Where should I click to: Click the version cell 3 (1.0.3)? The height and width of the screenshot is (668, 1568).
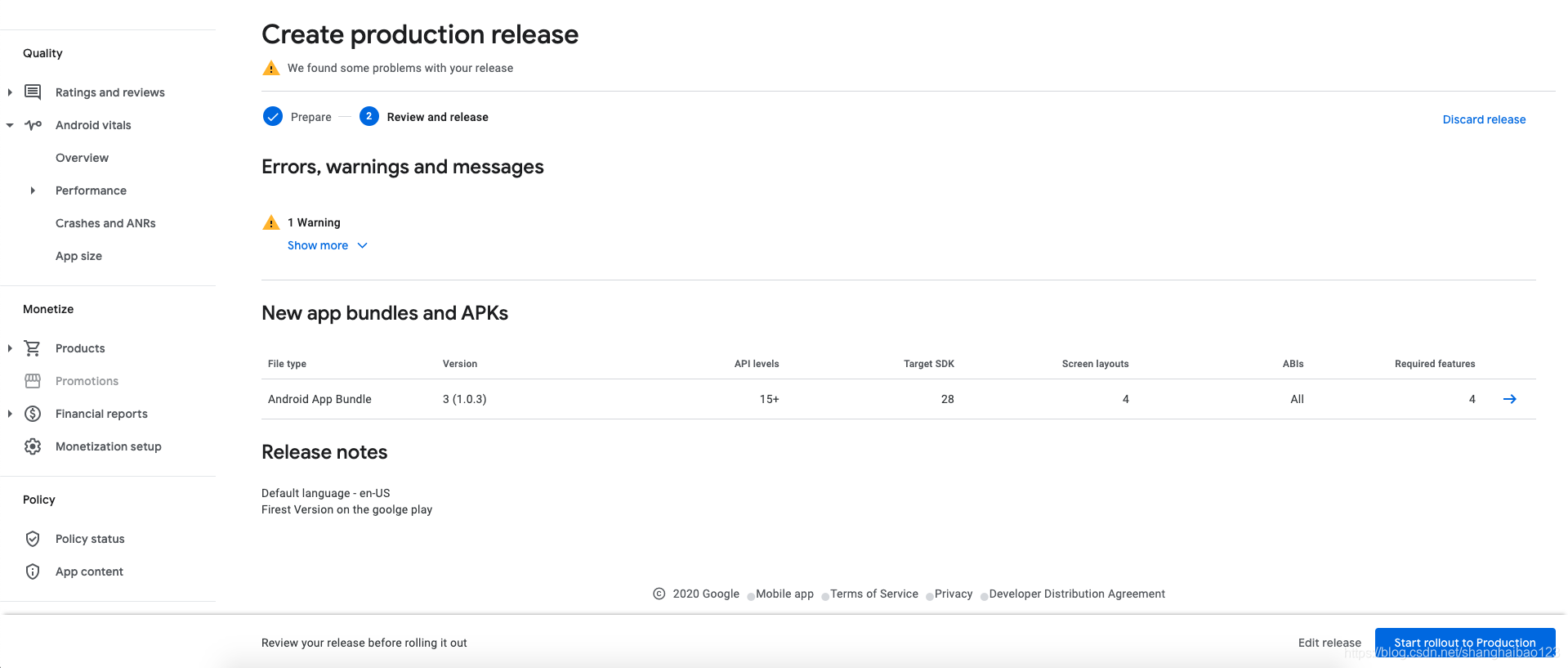(x=464, y=399)
